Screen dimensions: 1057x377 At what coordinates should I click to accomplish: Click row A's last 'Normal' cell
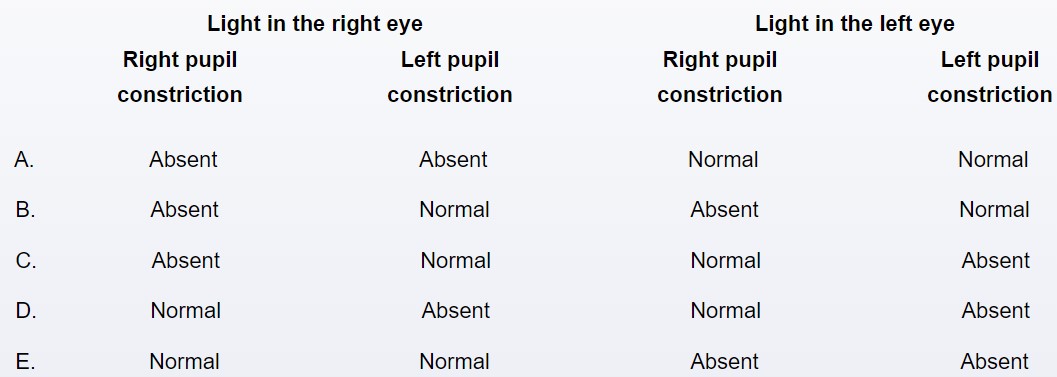(x=993, y=160)
